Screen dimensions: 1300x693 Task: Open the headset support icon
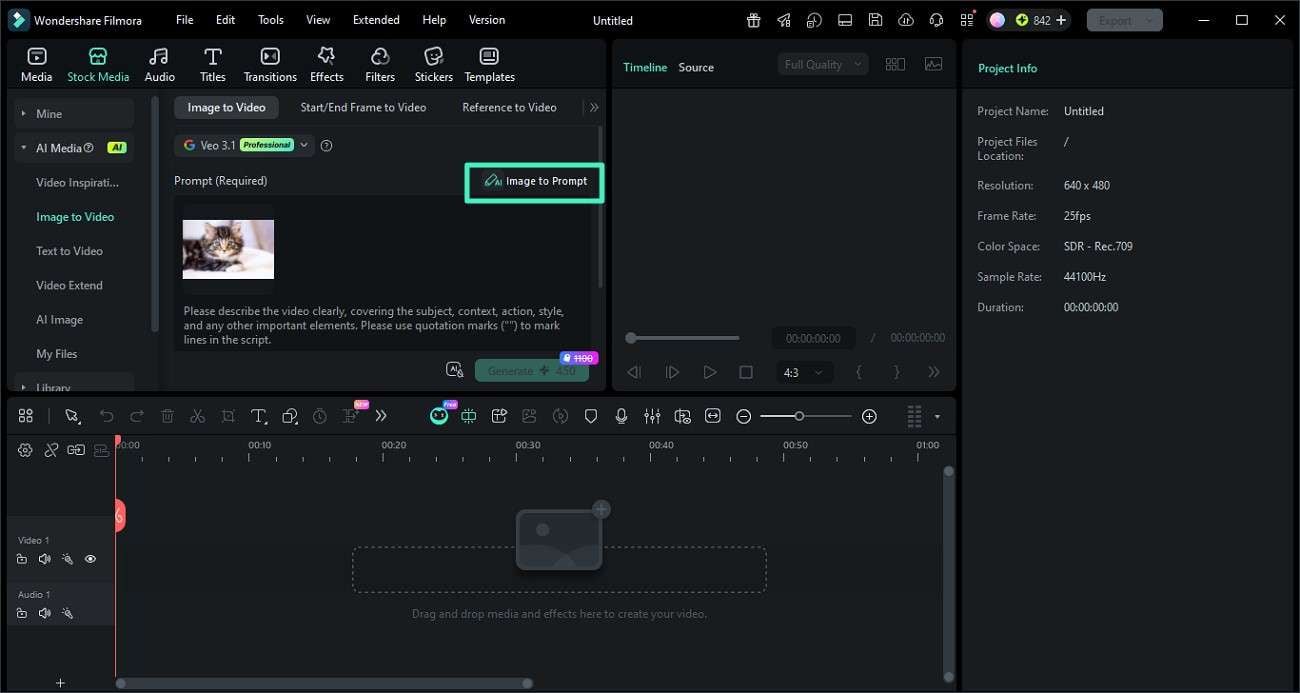coord(936,20)
